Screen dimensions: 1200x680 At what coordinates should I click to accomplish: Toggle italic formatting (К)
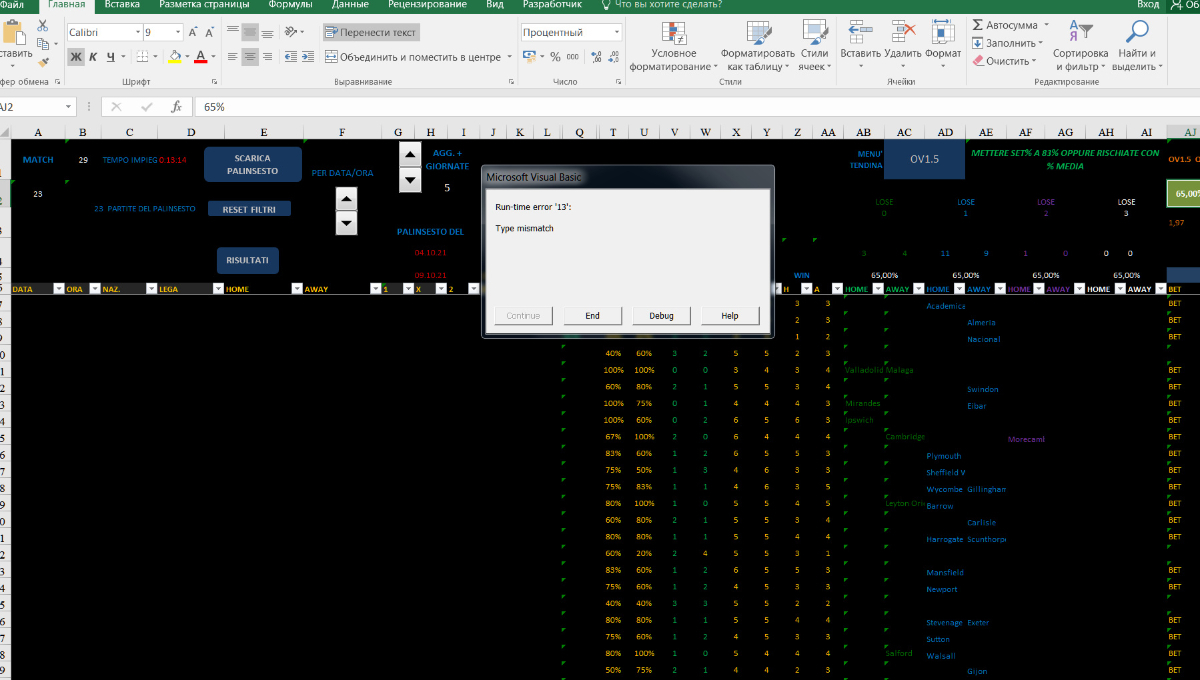[93, 57]
